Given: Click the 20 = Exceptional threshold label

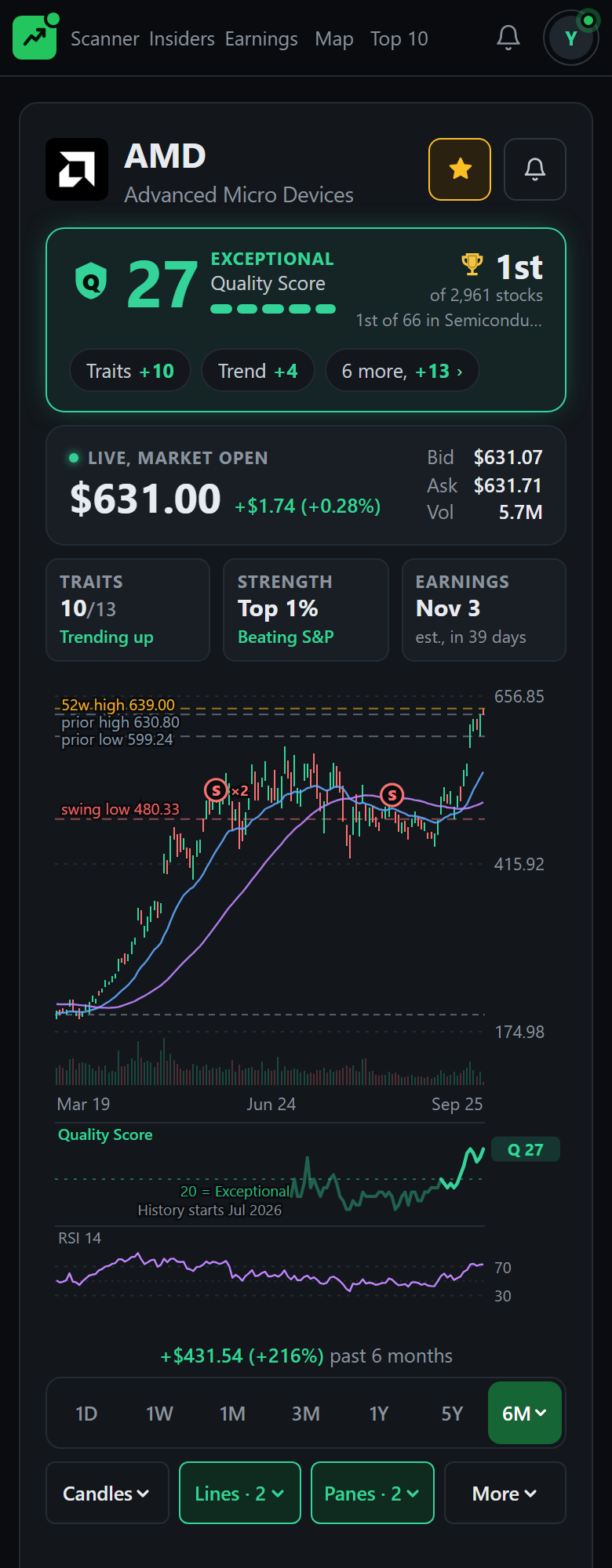Looking at the screenshot, I should [x=235, y=1192].
